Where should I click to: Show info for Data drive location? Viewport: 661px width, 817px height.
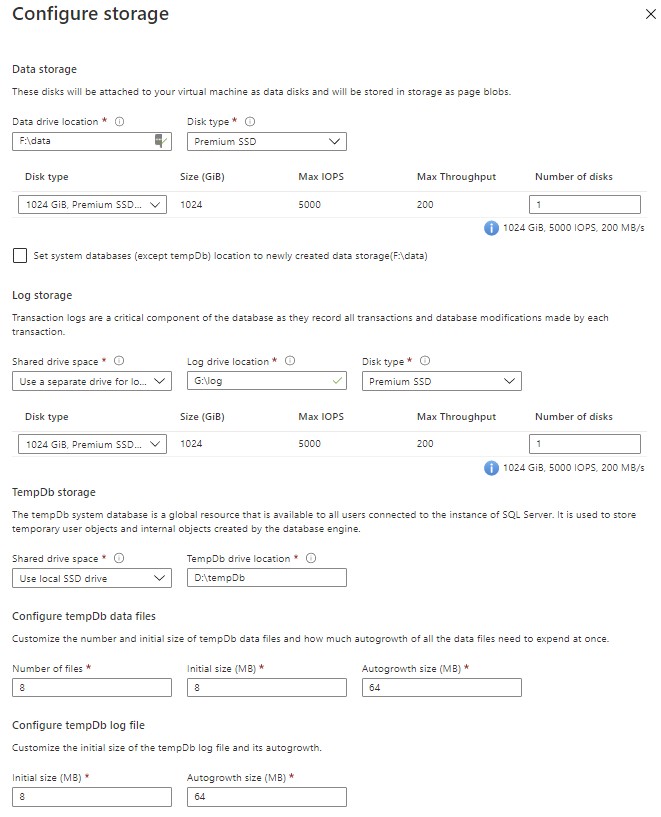pos(119,121)
